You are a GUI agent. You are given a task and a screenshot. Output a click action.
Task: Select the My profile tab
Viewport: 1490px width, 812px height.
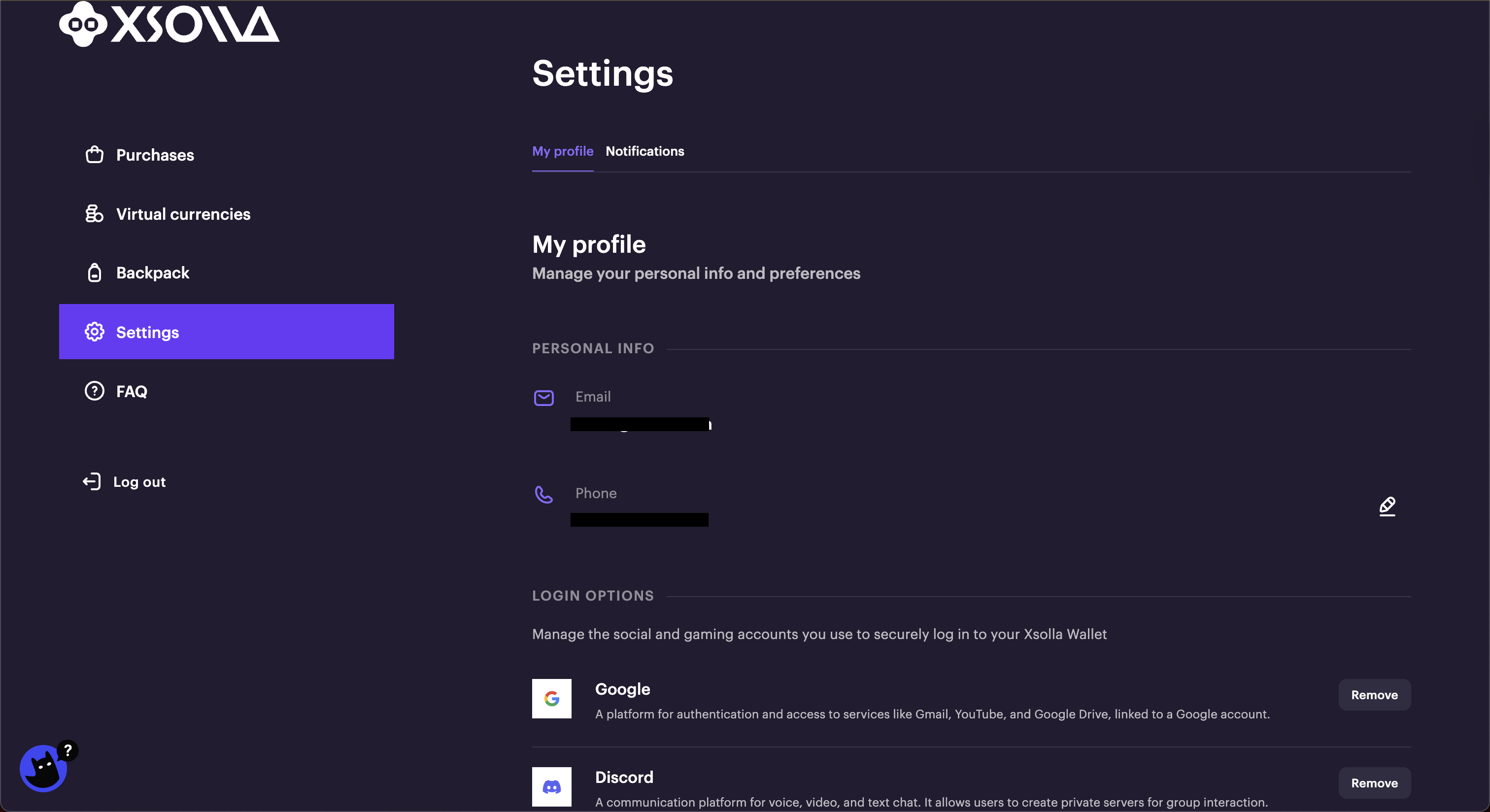point(562,152)
